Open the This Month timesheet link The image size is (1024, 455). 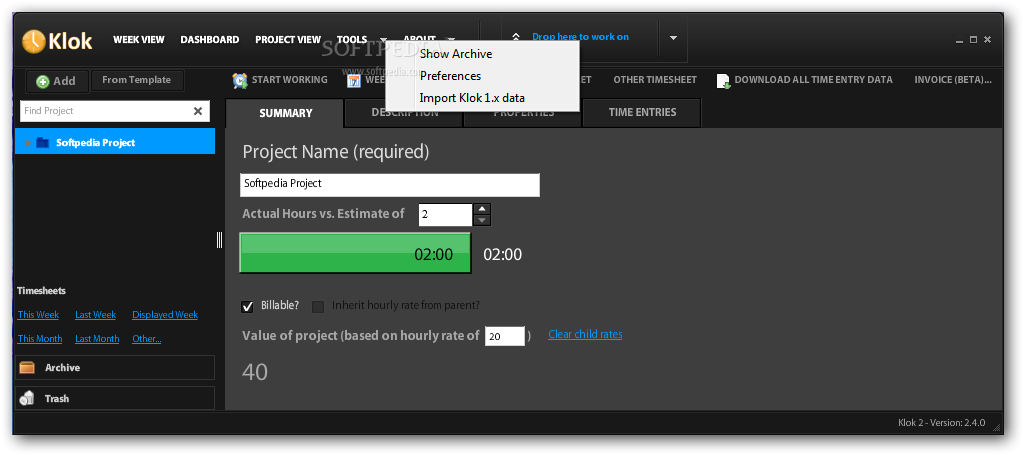pos(40,339)
